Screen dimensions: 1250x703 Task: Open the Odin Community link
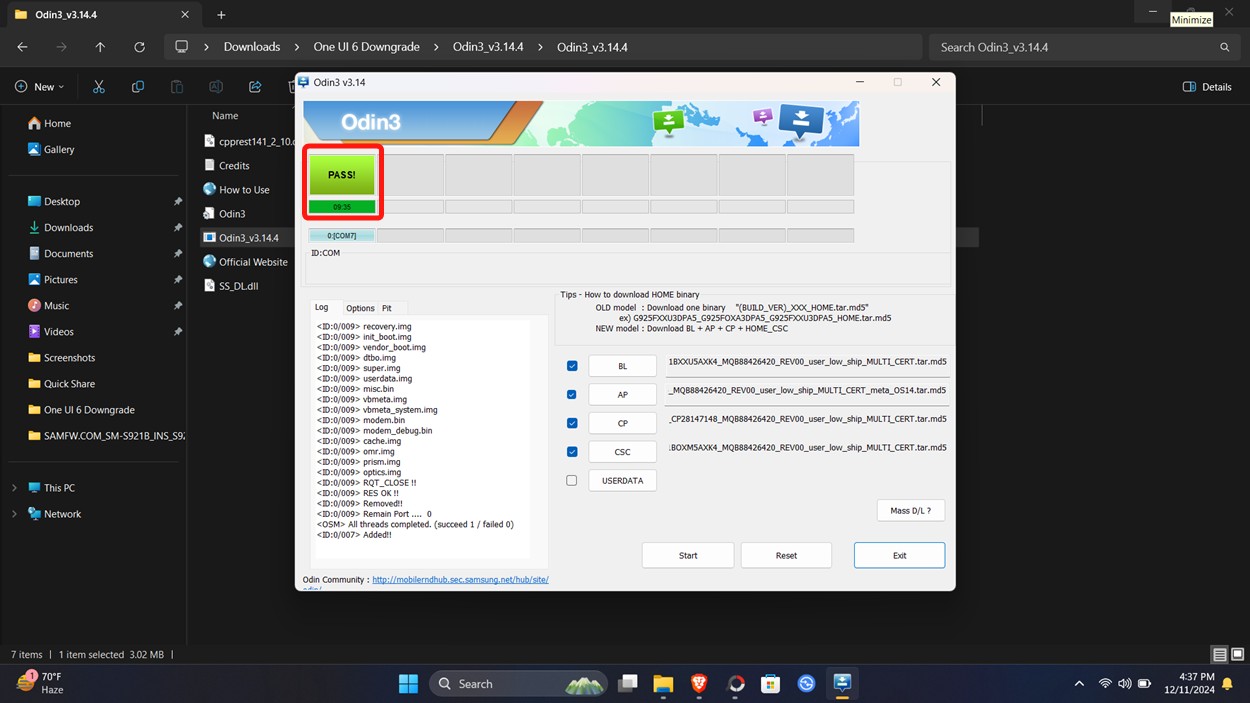460,579
